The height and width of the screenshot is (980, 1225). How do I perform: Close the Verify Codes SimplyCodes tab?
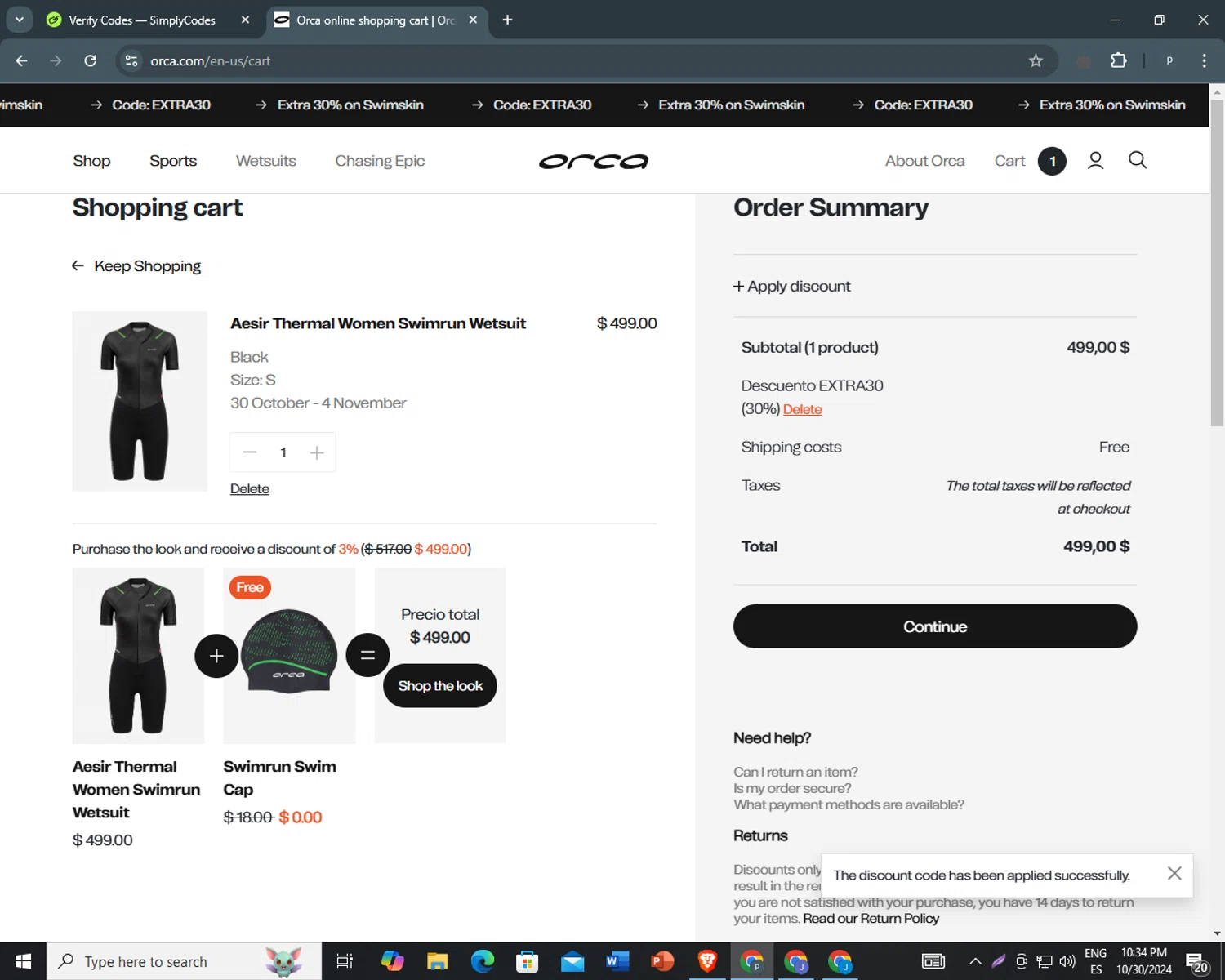245,20
